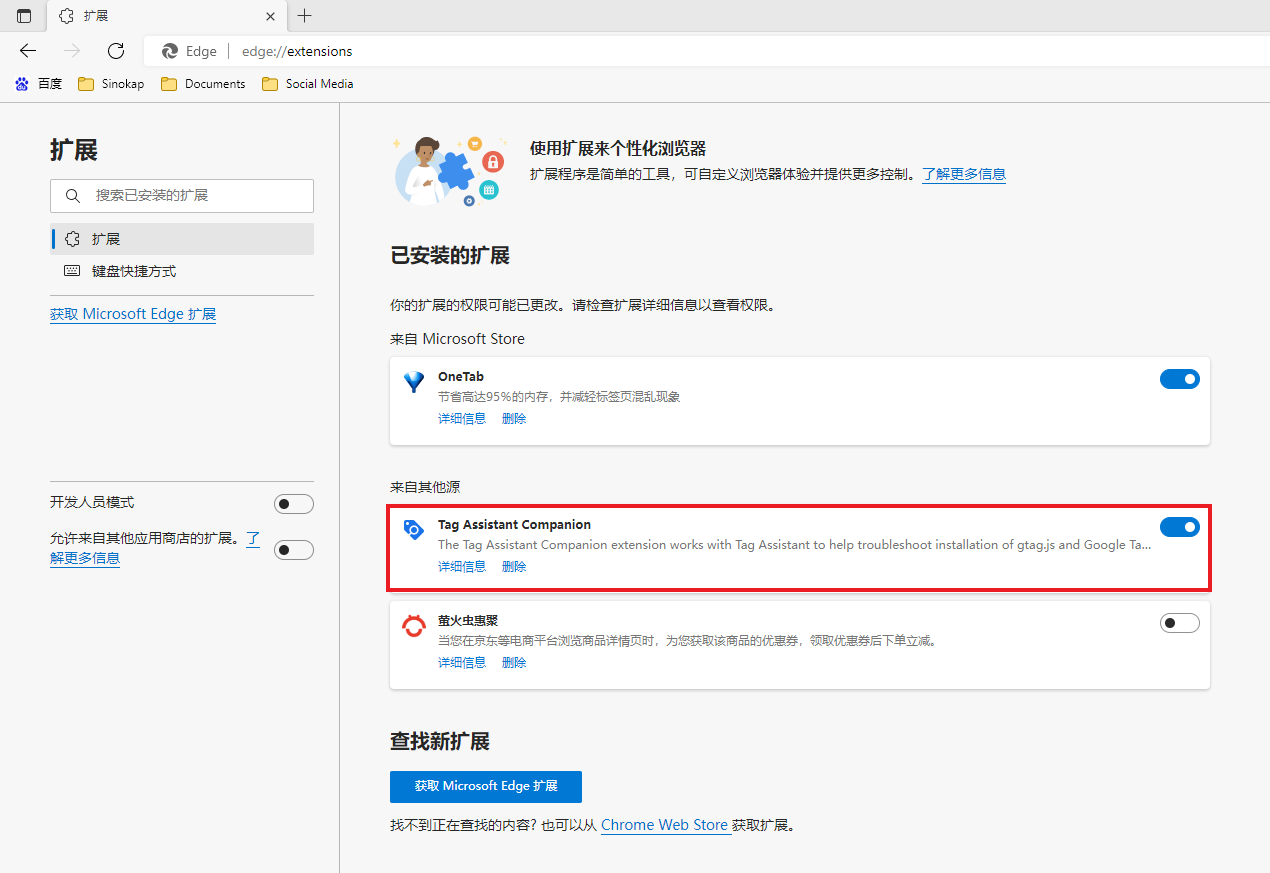This screenshot has height=873, width=1270.
Task: Open the 百度 bookmark
Action: [39, 84]
